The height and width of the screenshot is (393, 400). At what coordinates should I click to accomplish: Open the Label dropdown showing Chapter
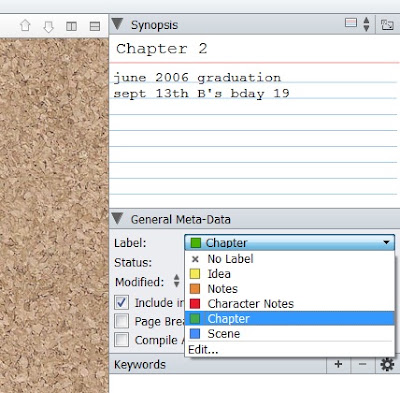pos(289,242)
